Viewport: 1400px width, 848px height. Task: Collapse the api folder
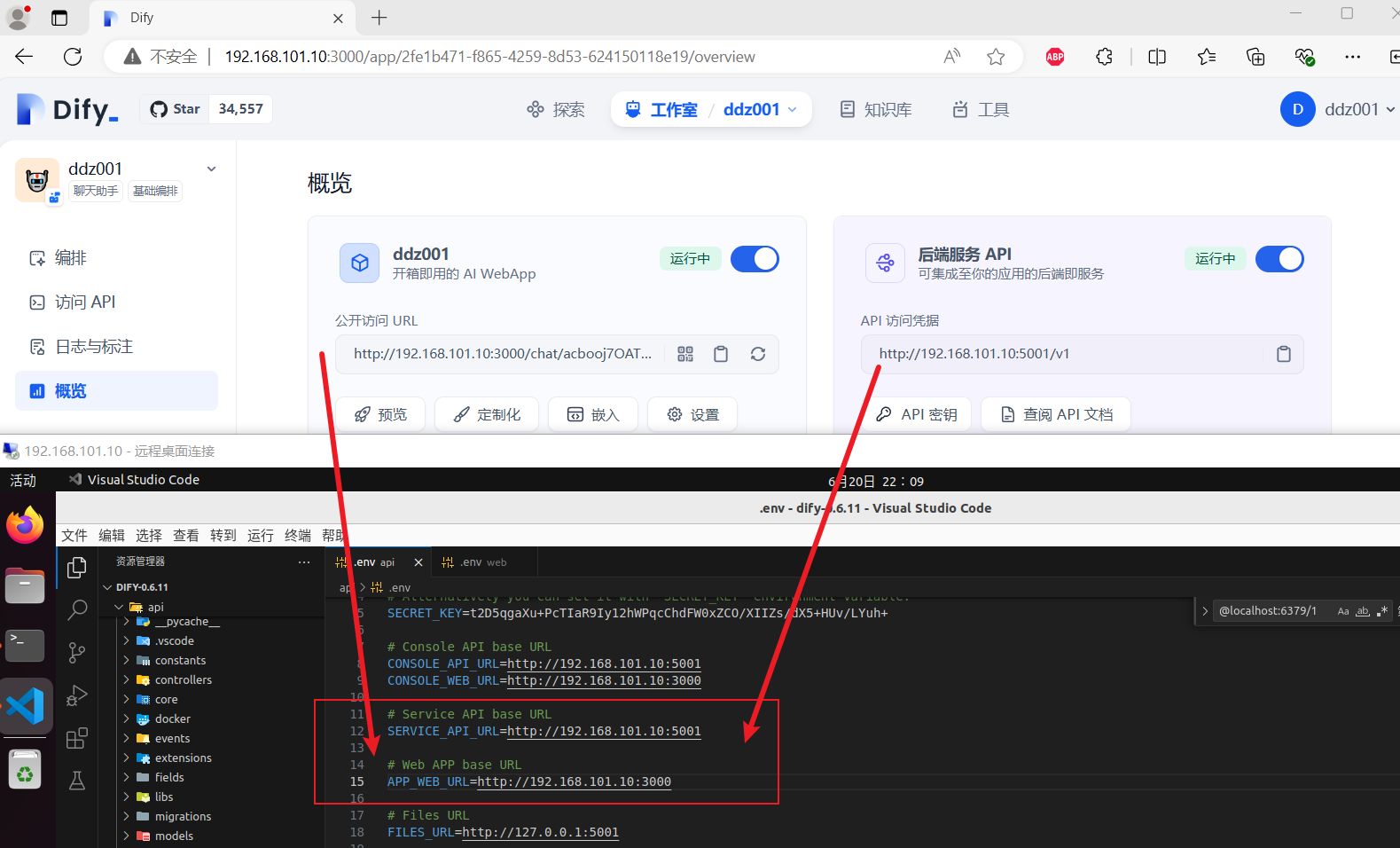tap(119, 608)
